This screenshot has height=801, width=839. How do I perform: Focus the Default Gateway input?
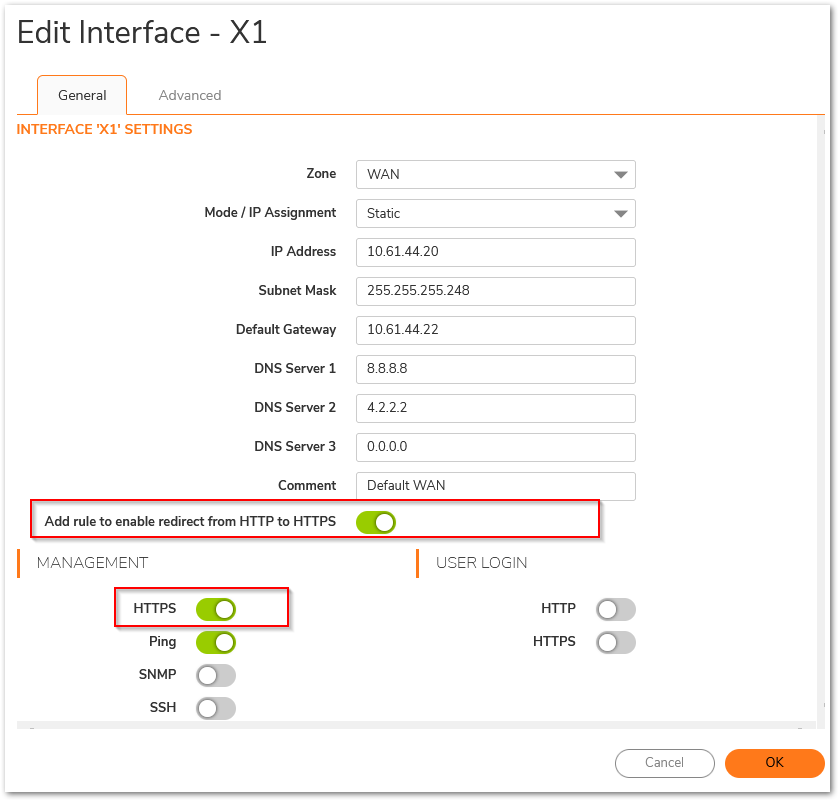click(x=495, y=331)
